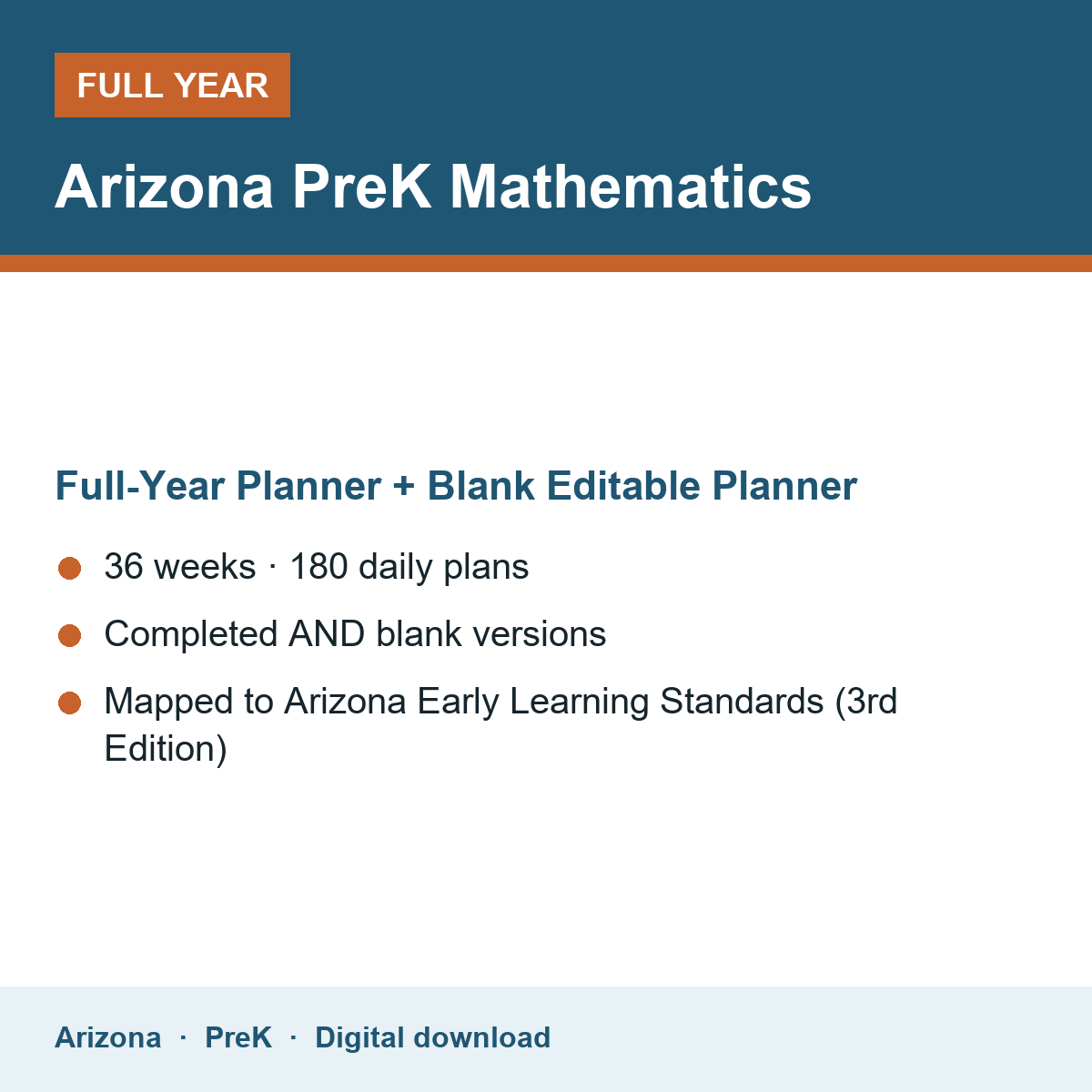This screenshot has width=1092, height=1092.
Task: Click the light blue footer bar background
Action: click(x=819, y=1039)
